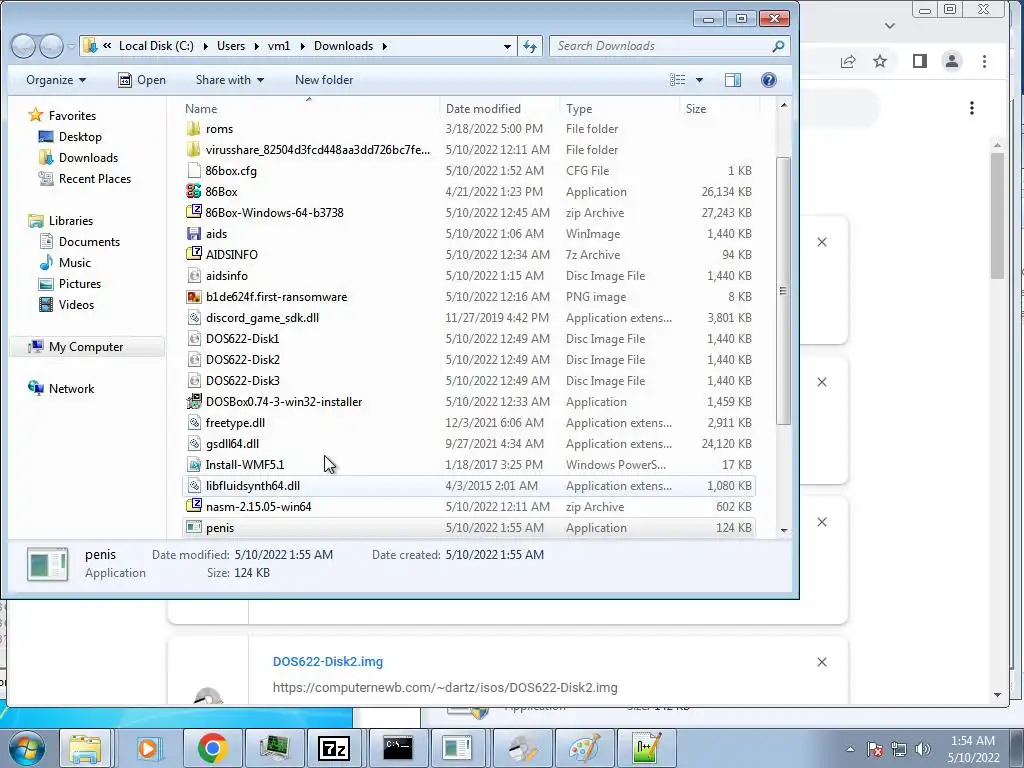Select Local Disk (C:) breadcrumb

tap(156, 46)
